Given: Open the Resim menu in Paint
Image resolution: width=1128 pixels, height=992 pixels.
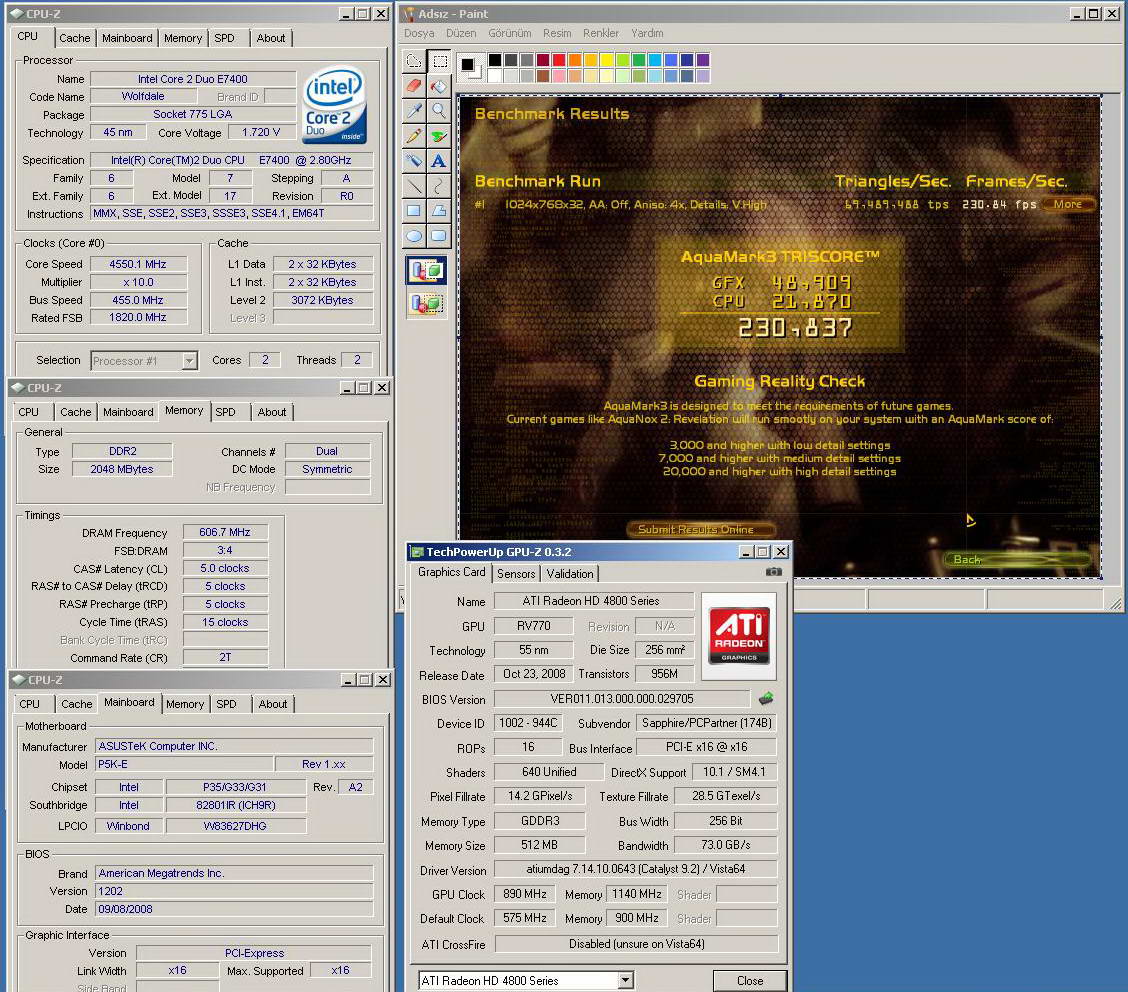Looking at the screenshot, I should 557,33.
